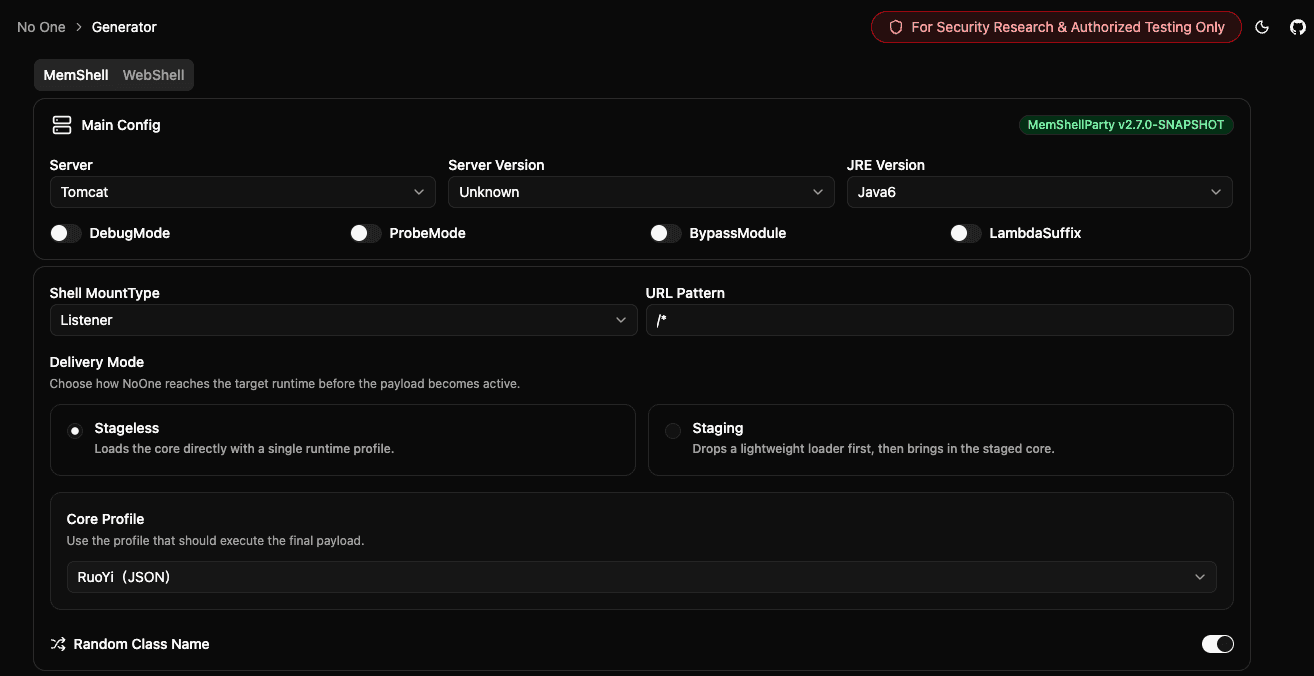Viewport: 1314px width, 676px height.
Task: Click the shield icon in warning banner
Action: [896, 28]
